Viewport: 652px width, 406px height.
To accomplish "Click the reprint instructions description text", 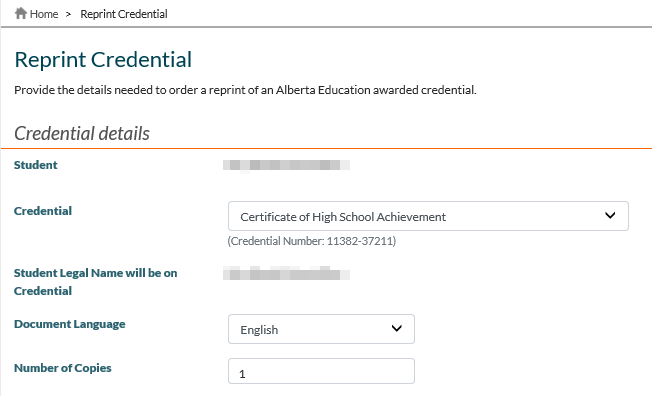I will pos(245,90).
